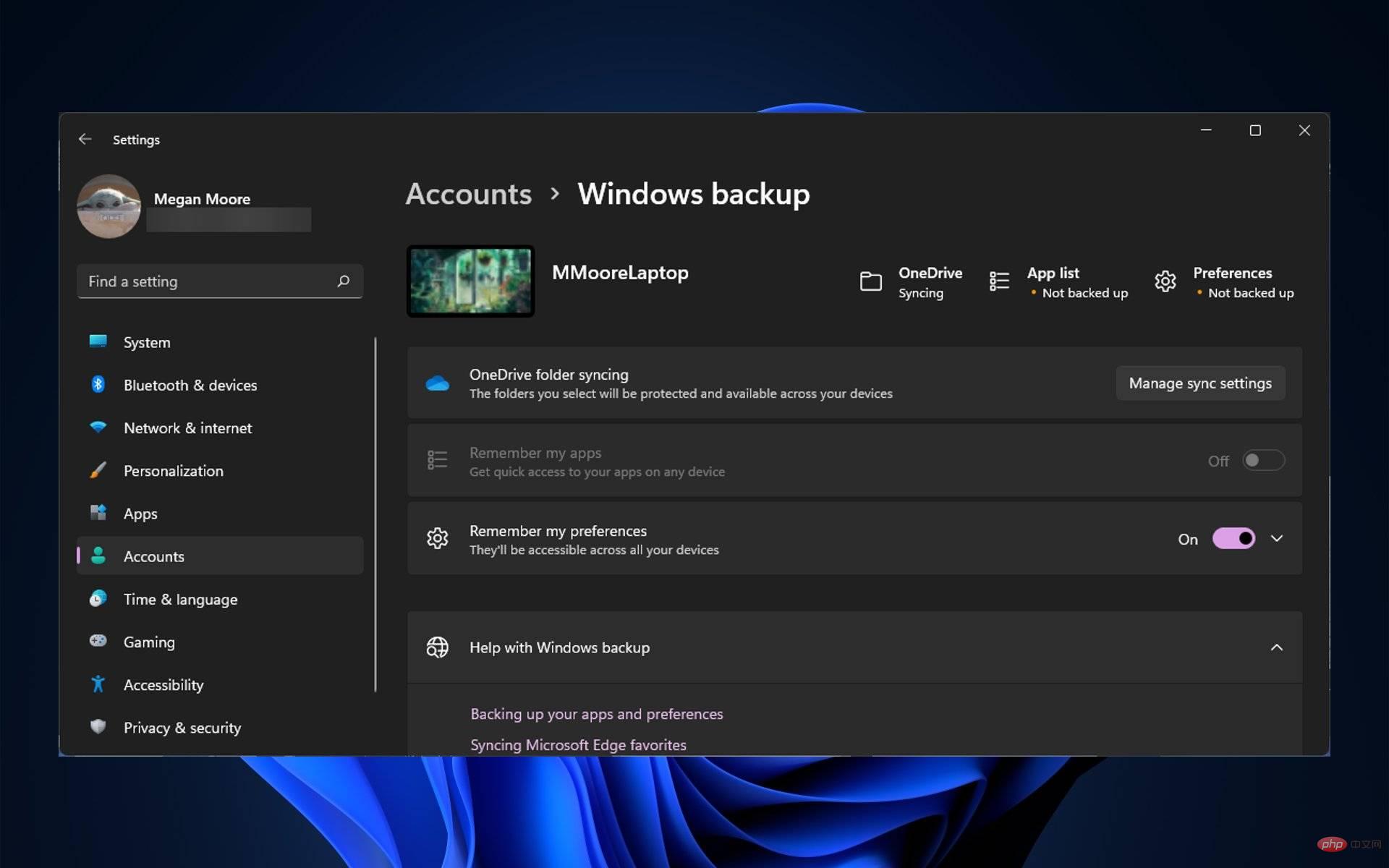Click the Gaming controller icon
Screen dimensions: 1389x868
[98, 641]
